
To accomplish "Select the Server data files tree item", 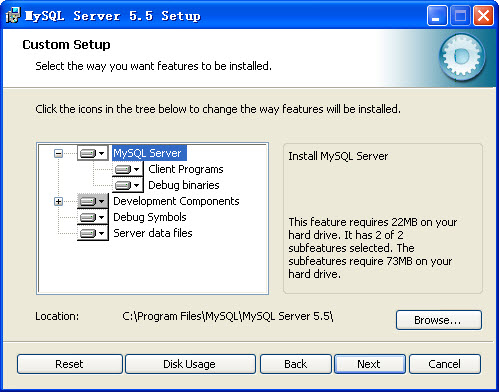I will [153, 233].
